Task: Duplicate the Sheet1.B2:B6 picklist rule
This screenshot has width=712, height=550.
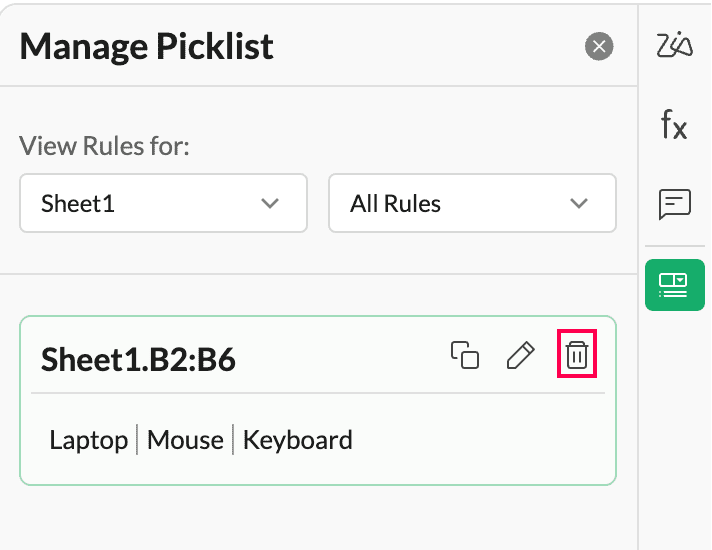Action: (464, 355)
